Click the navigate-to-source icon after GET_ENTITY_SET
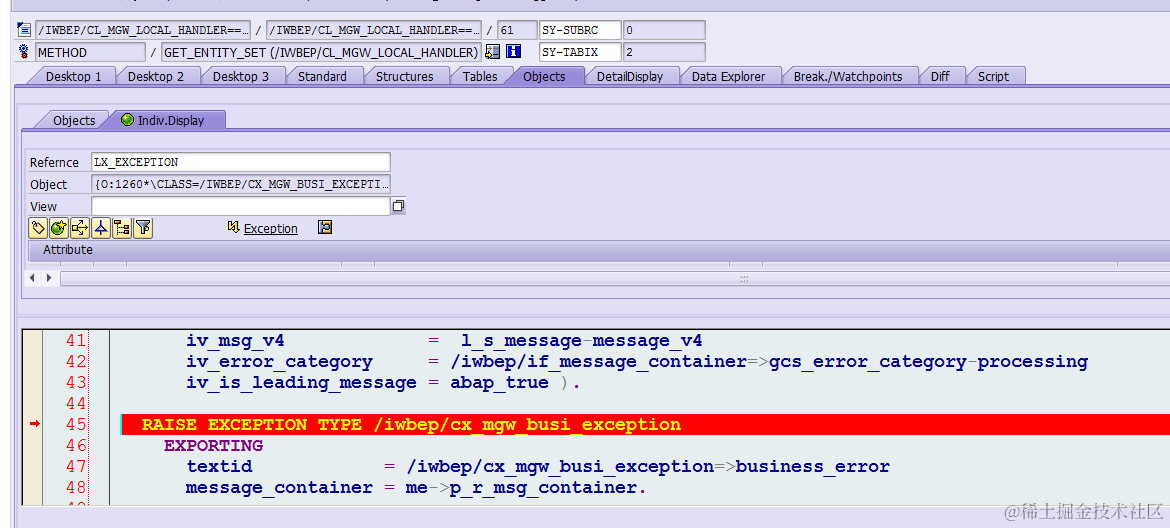Viewport: 1170px width, 528px height. pyautogui.click(x=492, y=52)
